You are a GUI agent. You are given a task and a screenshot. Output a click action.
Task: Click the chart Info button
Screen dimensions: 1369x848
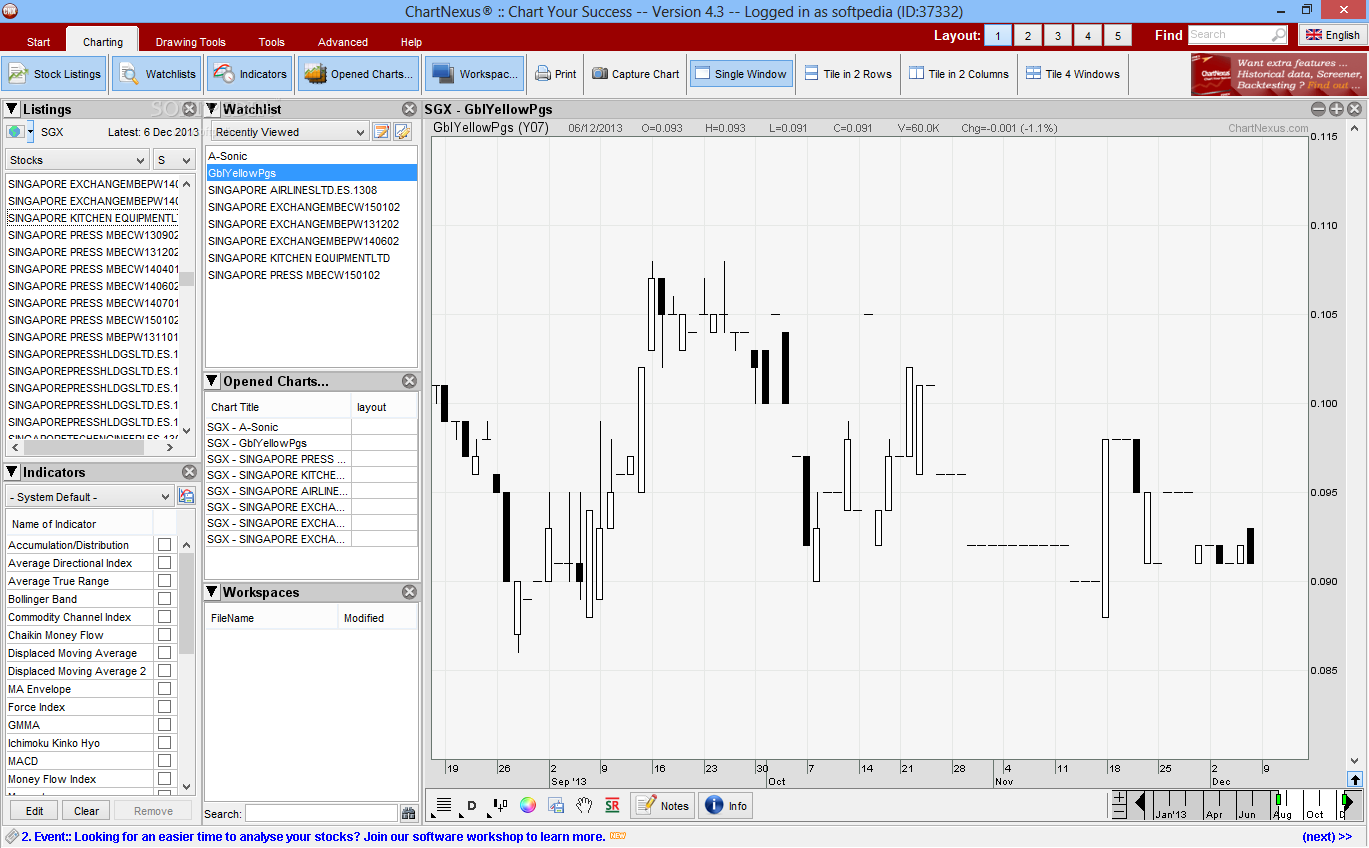coord(726,805)
